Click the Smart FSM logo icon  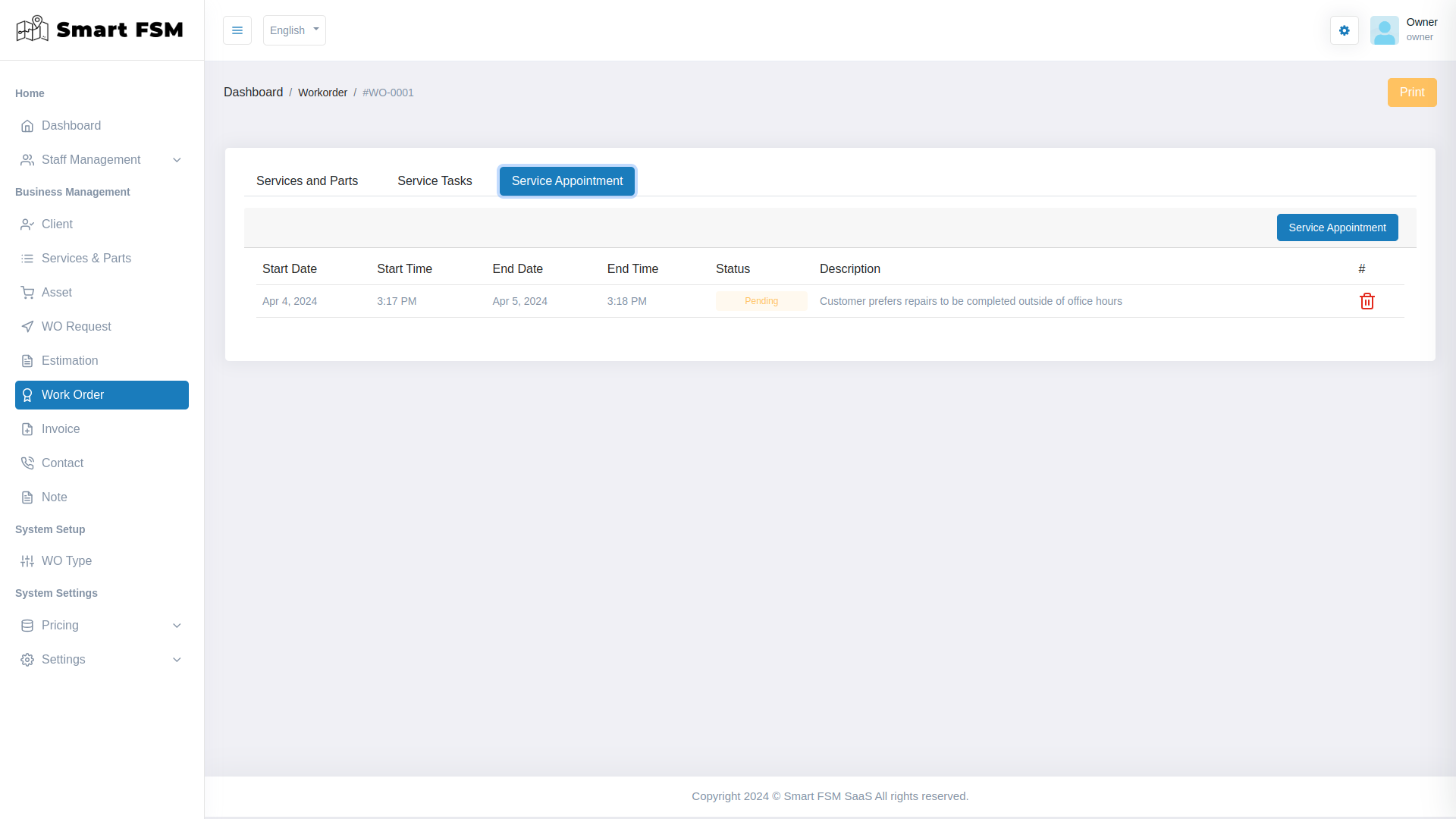[x=31, y=29]
